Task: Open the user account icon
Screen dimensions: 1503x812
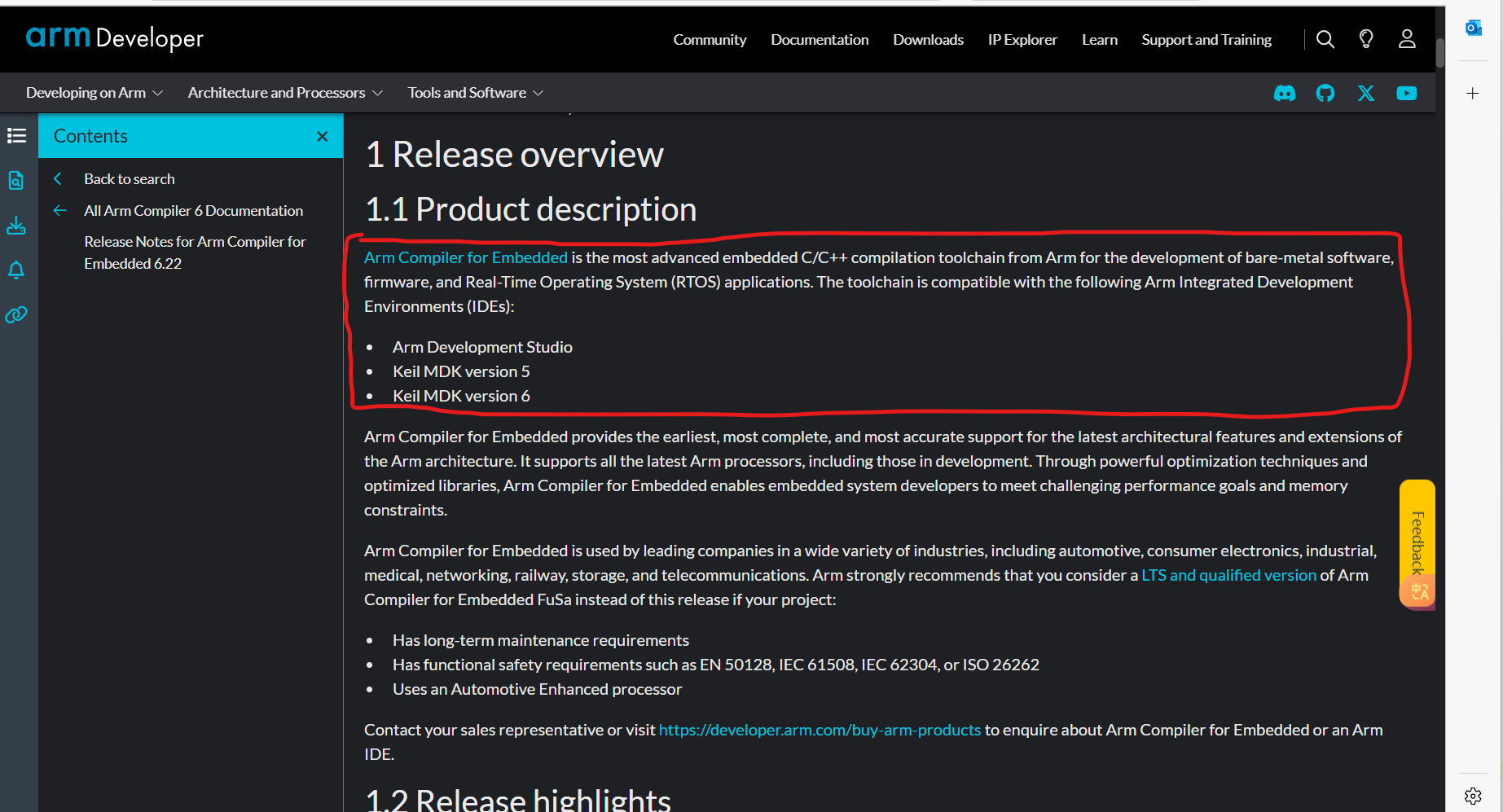Action: tap(1407, 39)
